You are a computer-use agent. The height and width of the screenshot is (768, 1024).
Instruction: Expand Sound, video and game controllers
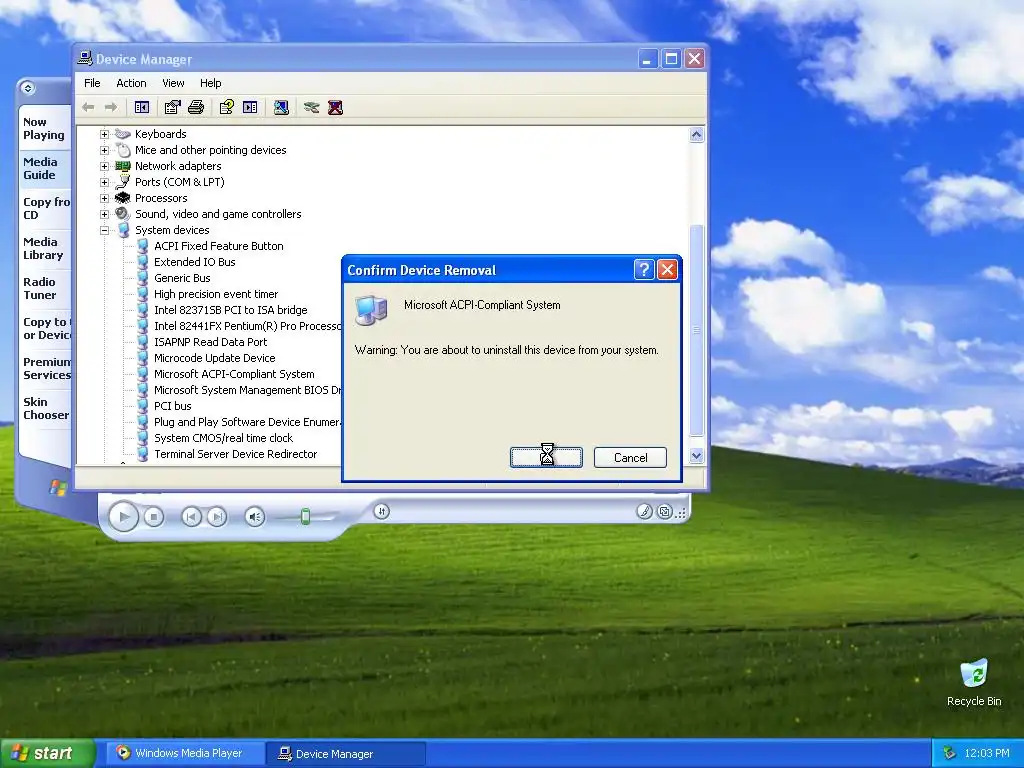(x=104, y=214)
